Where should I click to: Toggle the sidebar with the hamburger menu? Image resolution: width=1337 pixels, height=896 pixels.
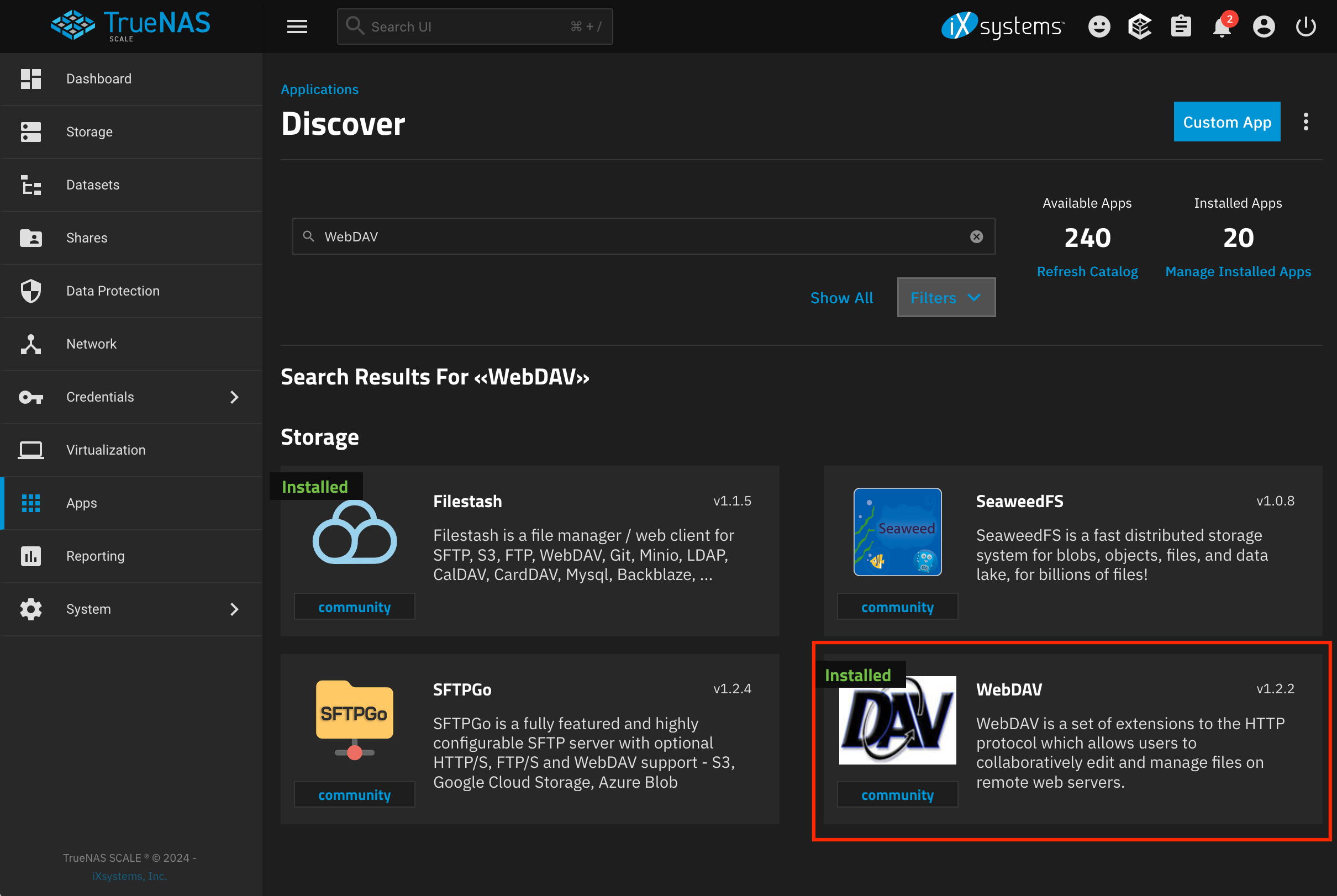tap(297, 27)
